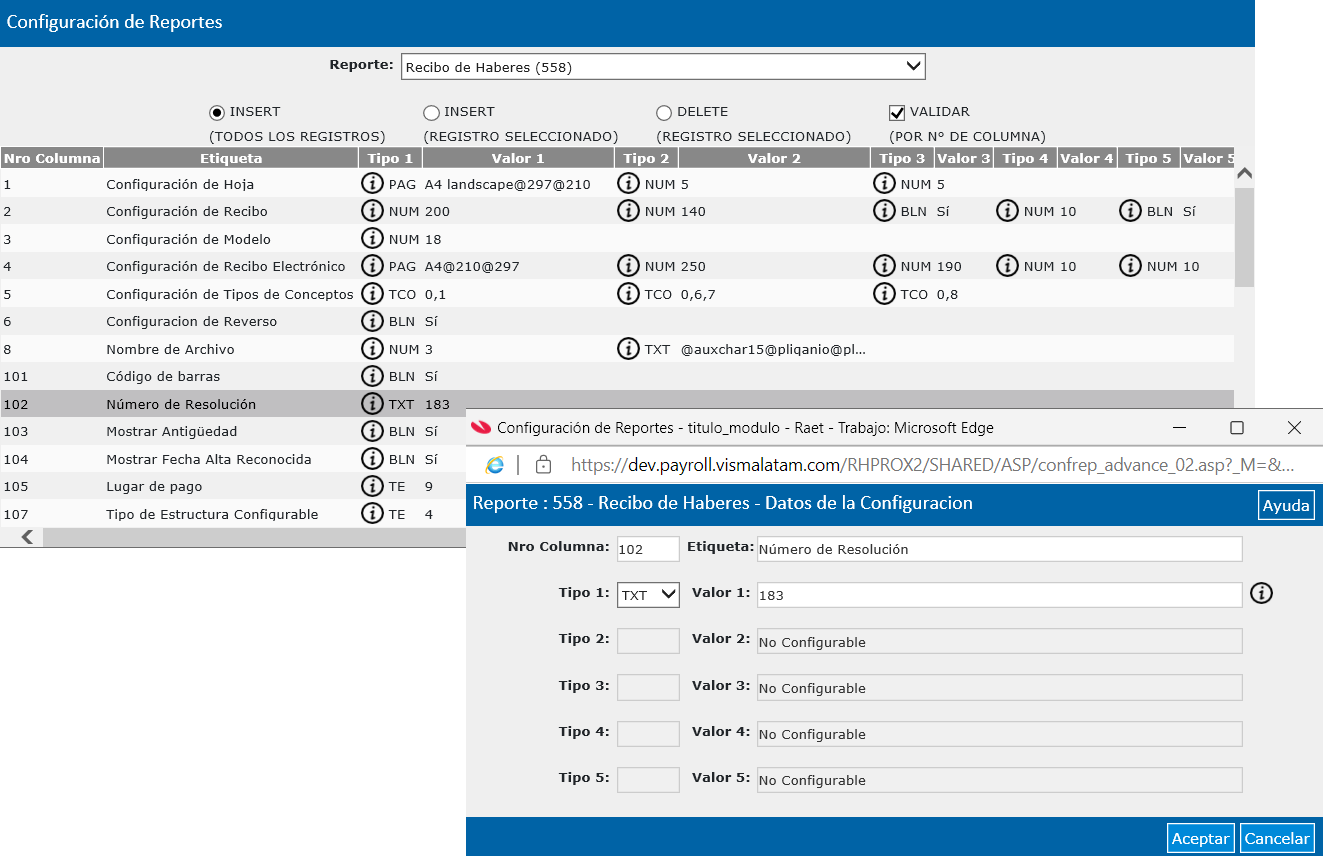Click the Valor 2 column header
The width and height of the screenshot is (1324, 859).
pos(774,158)
